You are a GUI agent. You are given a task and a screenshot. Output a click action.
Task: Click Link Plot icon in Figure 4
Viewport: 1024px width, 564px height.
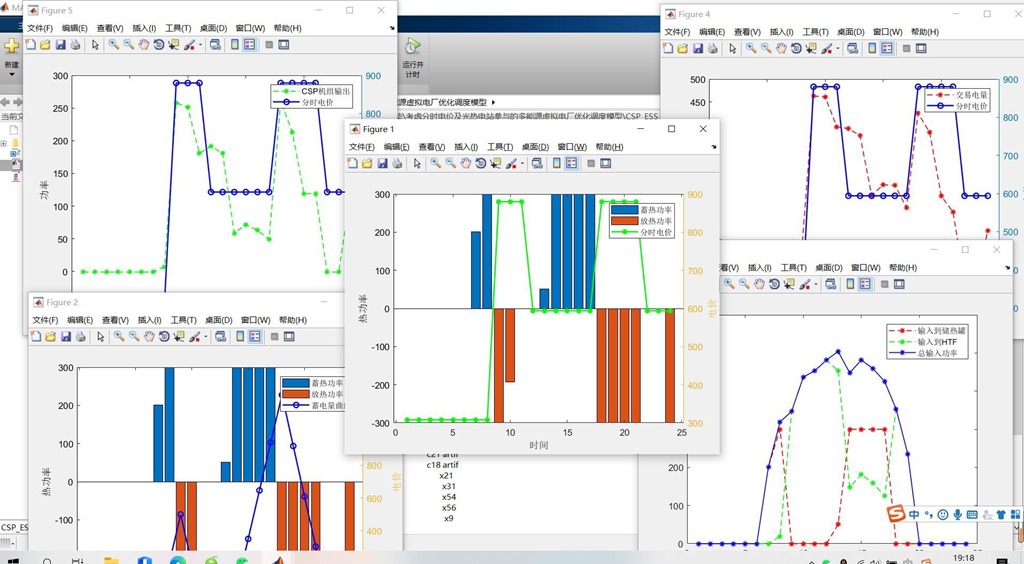pos(852,48)
